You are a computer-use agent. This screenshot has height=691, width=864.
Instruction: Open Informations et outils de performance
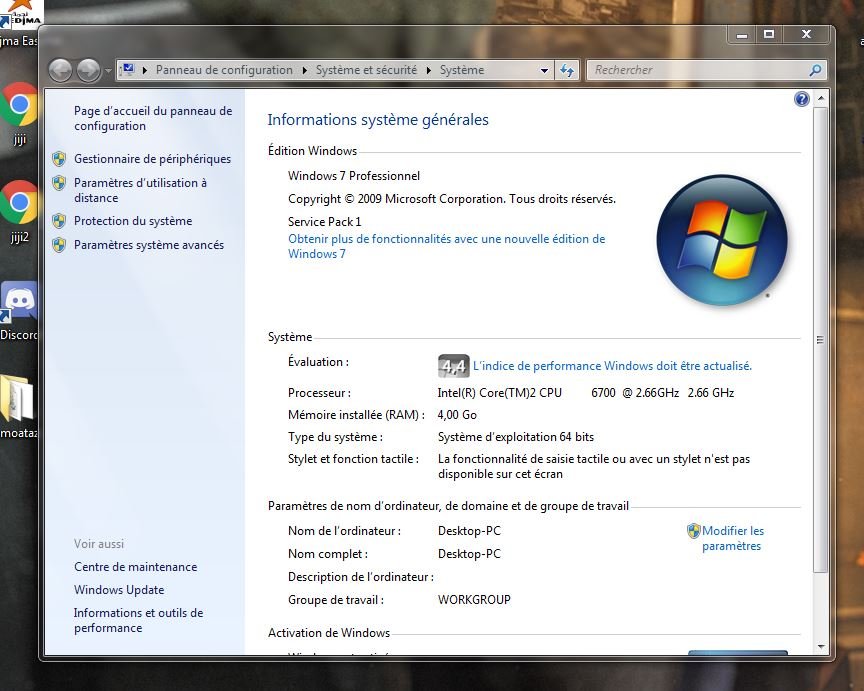pos(138,620)
